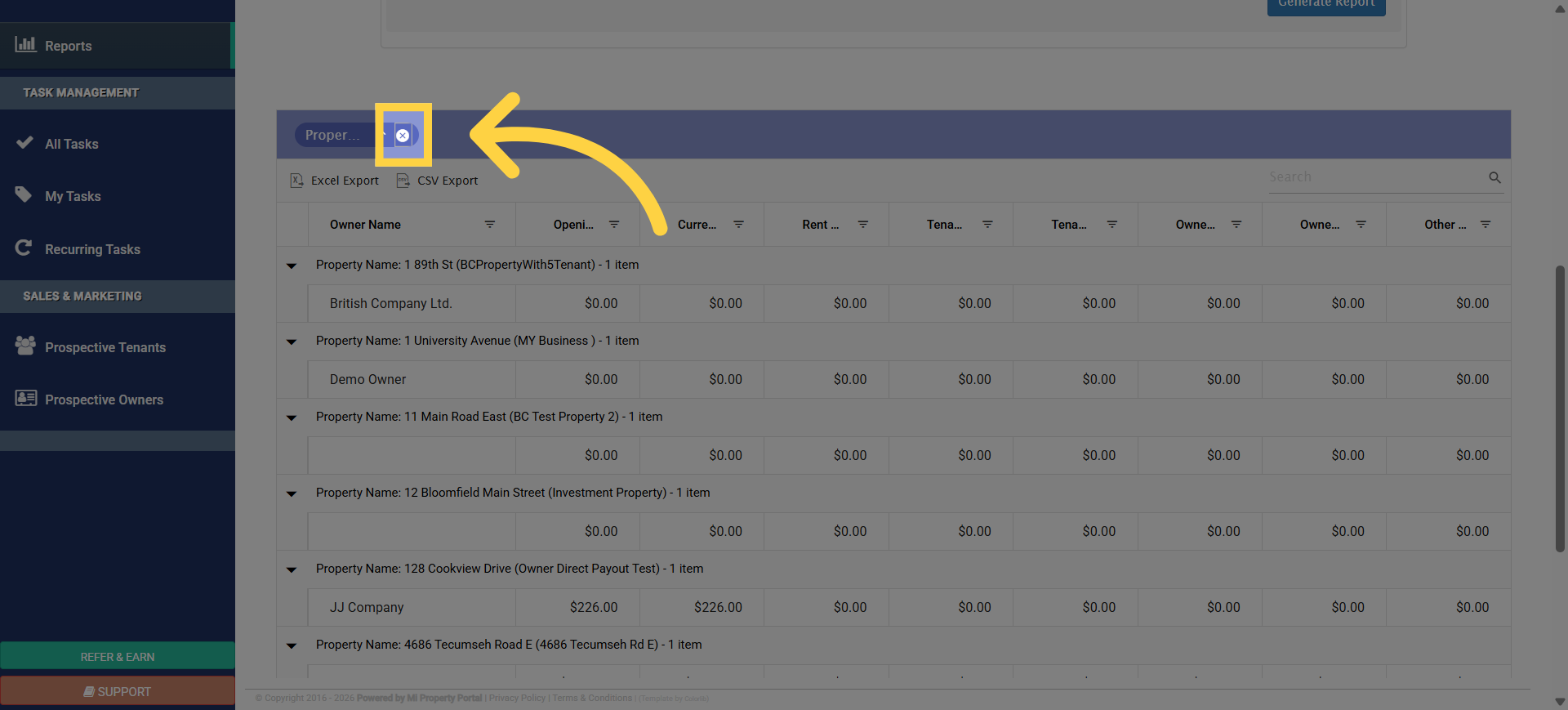Open the Rent ... column filter icon

(x=863, y=224)
